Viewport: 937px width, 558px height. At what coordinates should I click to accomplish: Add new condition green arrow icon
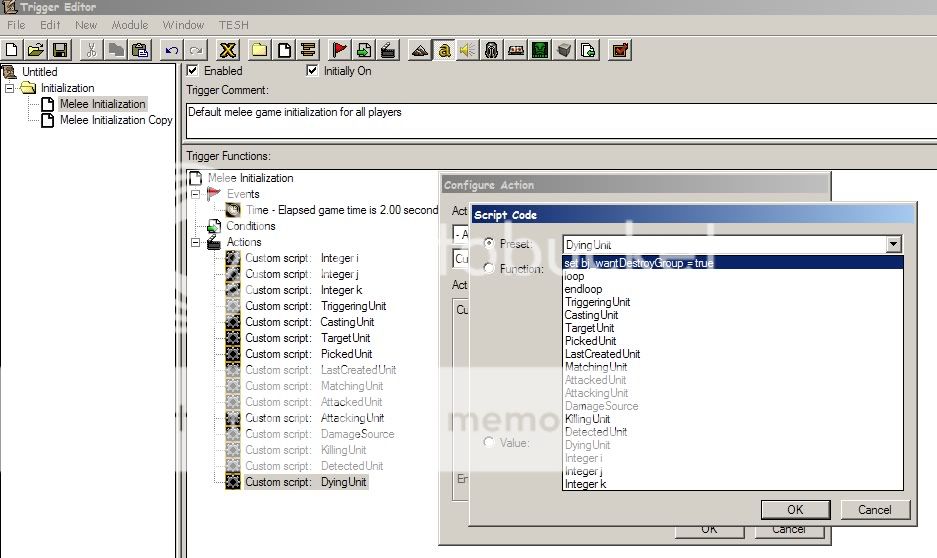pos(364,50)
